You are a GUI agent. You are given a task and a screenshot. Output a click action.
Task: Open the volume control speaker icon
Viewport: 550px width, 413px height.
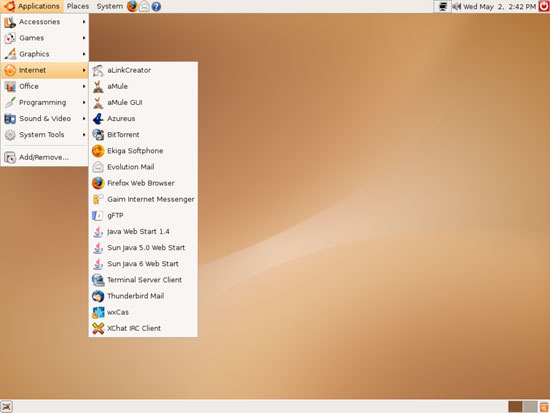click(x=456, y=6)
